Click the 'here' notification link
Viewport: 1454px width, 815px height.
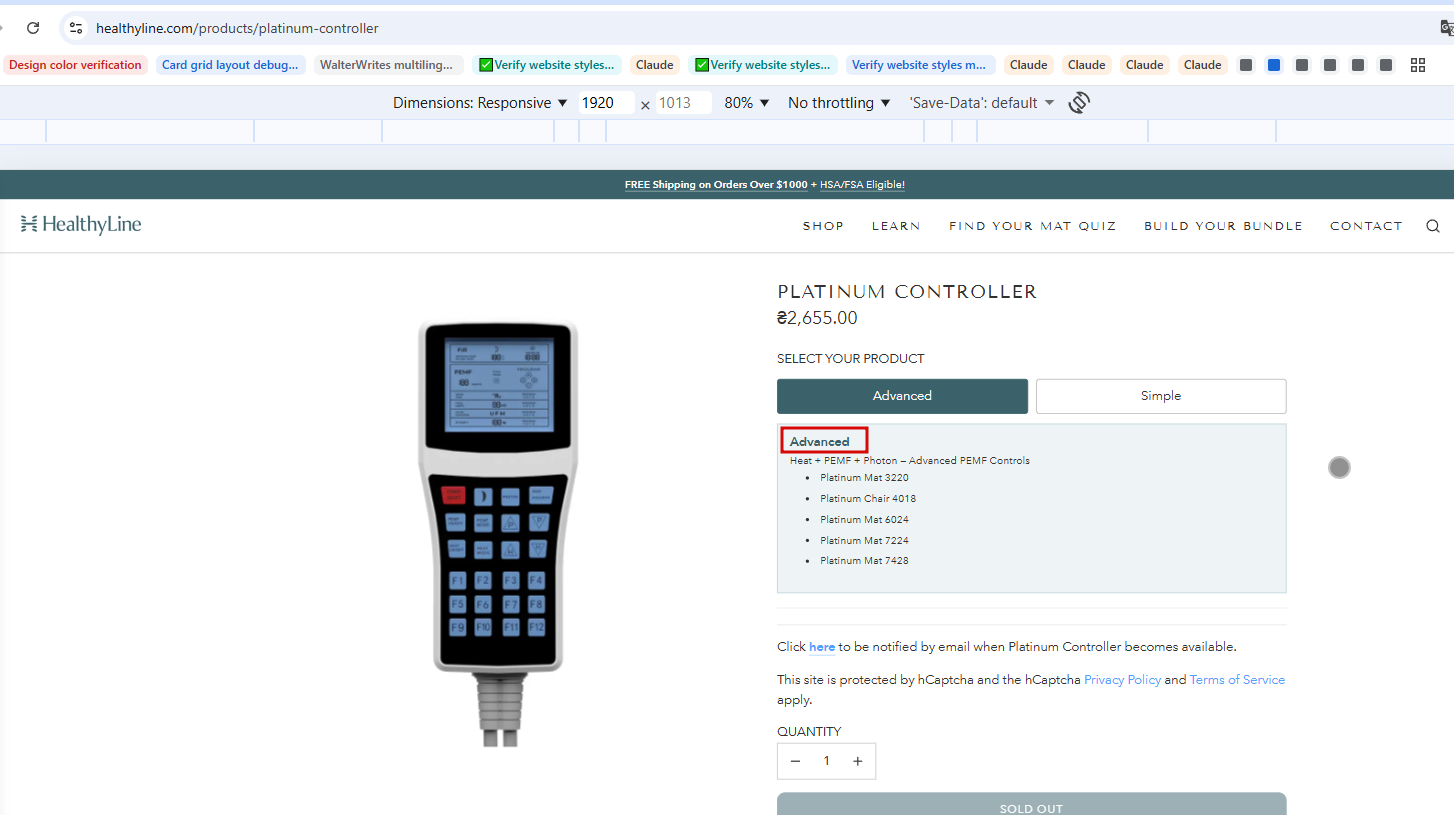click(822, 647)
